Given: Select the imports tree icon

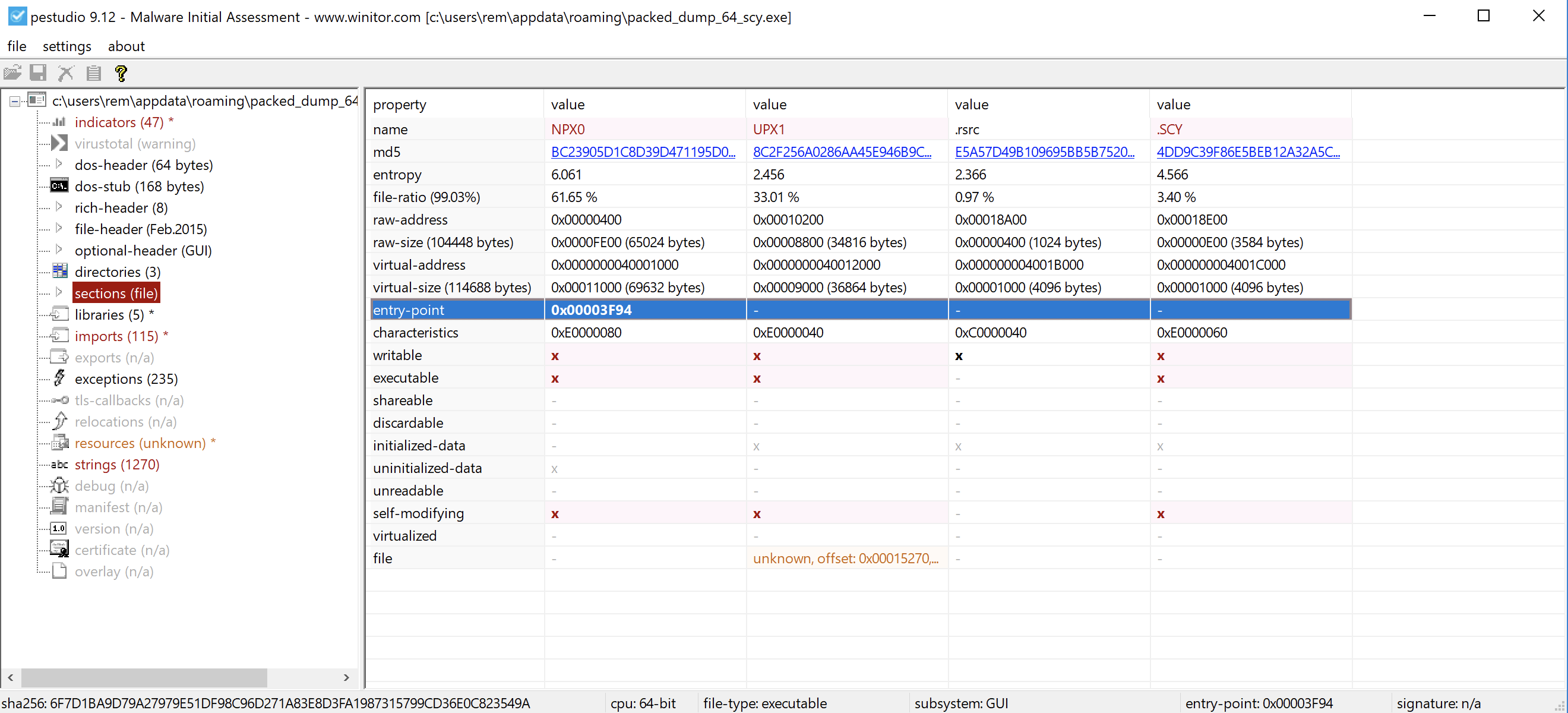Looking at the screenshot, I should (59, 336).
